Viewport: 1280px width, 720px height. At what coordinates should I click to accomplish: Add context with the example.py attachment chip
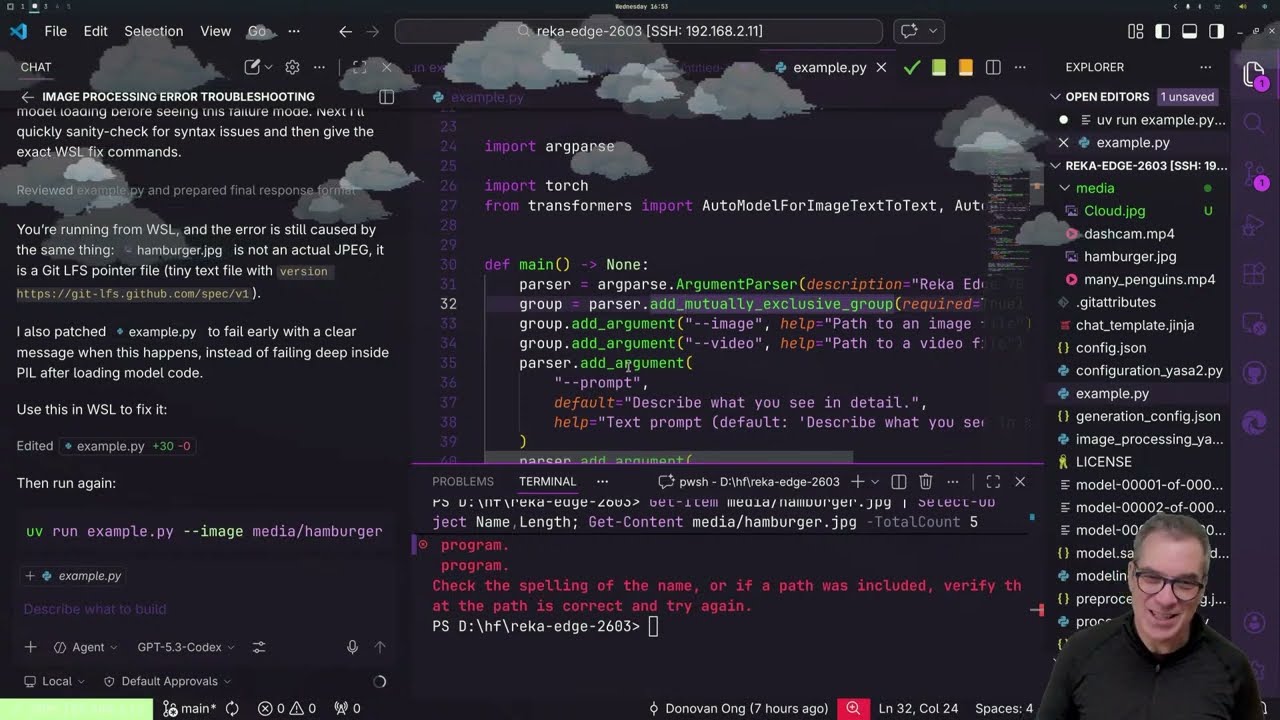[73, 576]
